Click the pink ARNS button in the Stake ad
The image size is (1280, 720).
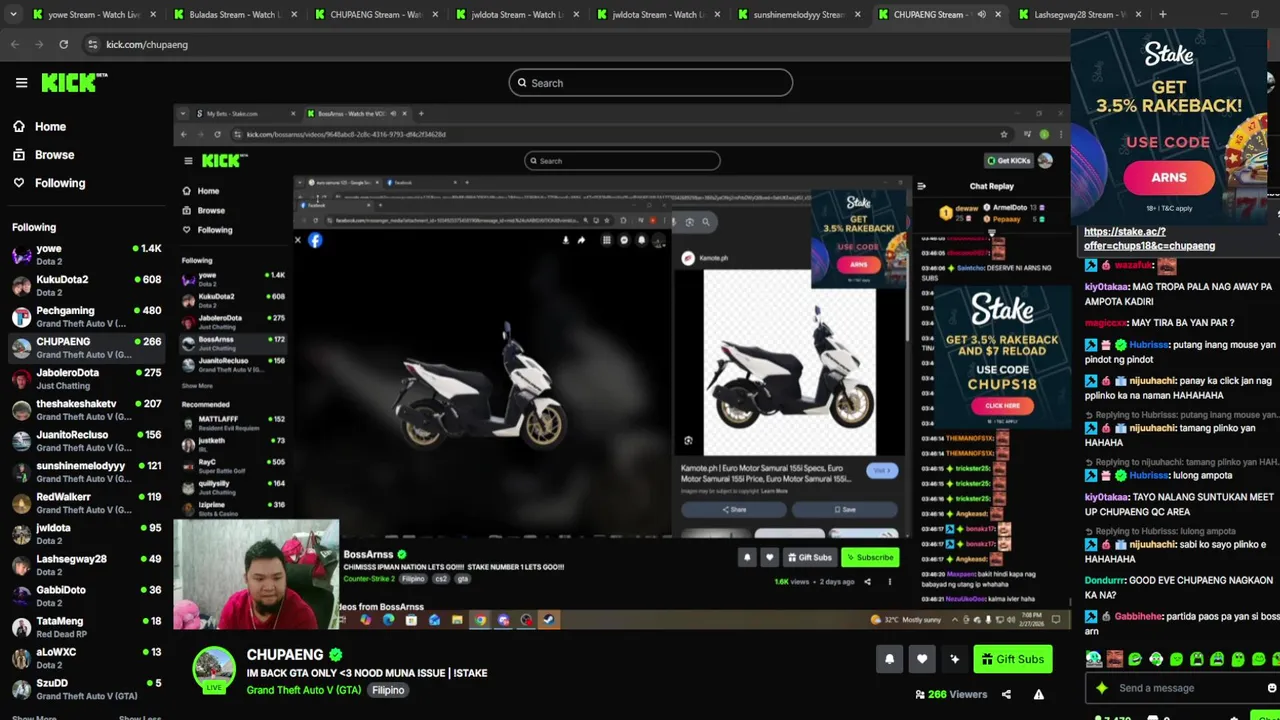point(1168,177)
